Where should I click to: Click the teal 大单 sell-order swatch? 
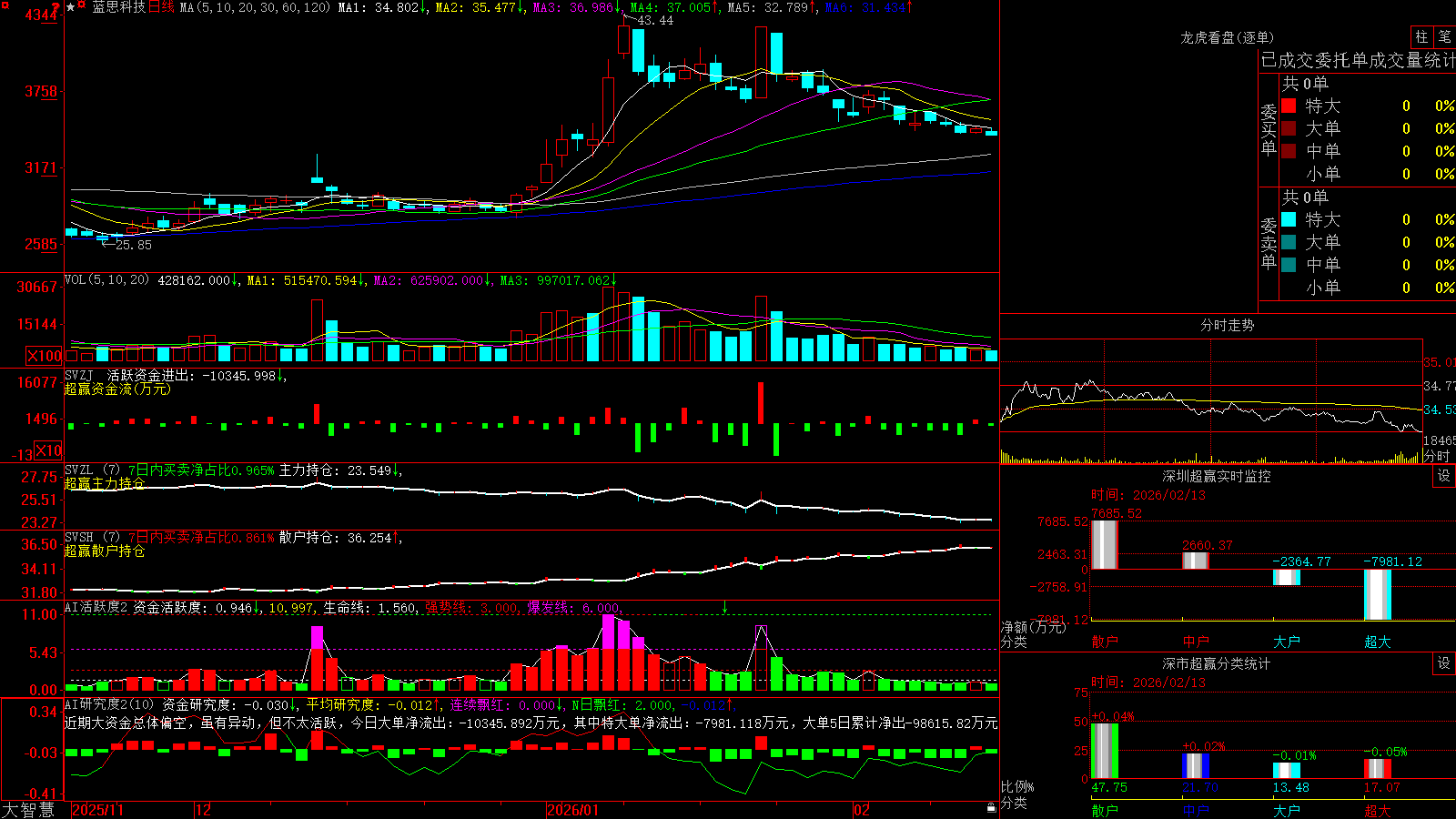click(x=1289, y=242)
